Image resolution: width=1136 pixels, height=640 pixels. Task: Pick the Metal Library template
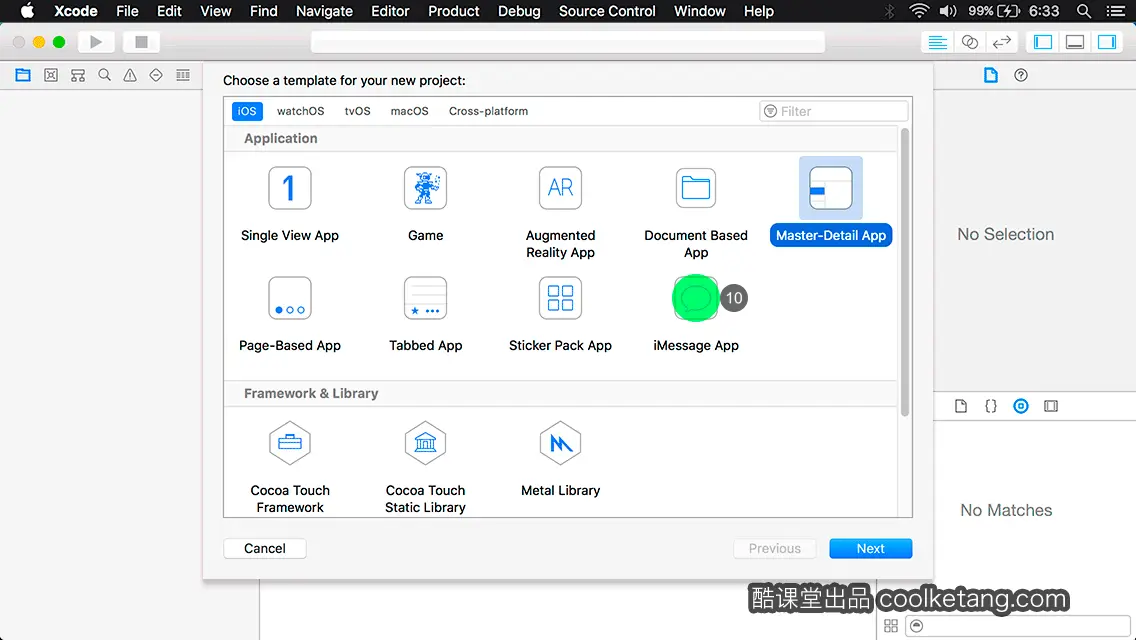(x=560, y=459)
